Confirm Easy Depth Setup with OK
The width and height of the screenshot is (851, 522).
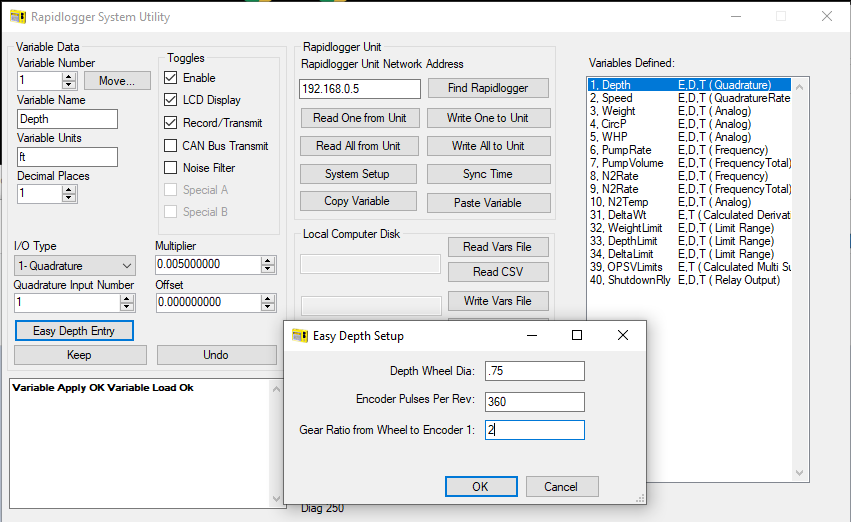(x=481, y=487)
